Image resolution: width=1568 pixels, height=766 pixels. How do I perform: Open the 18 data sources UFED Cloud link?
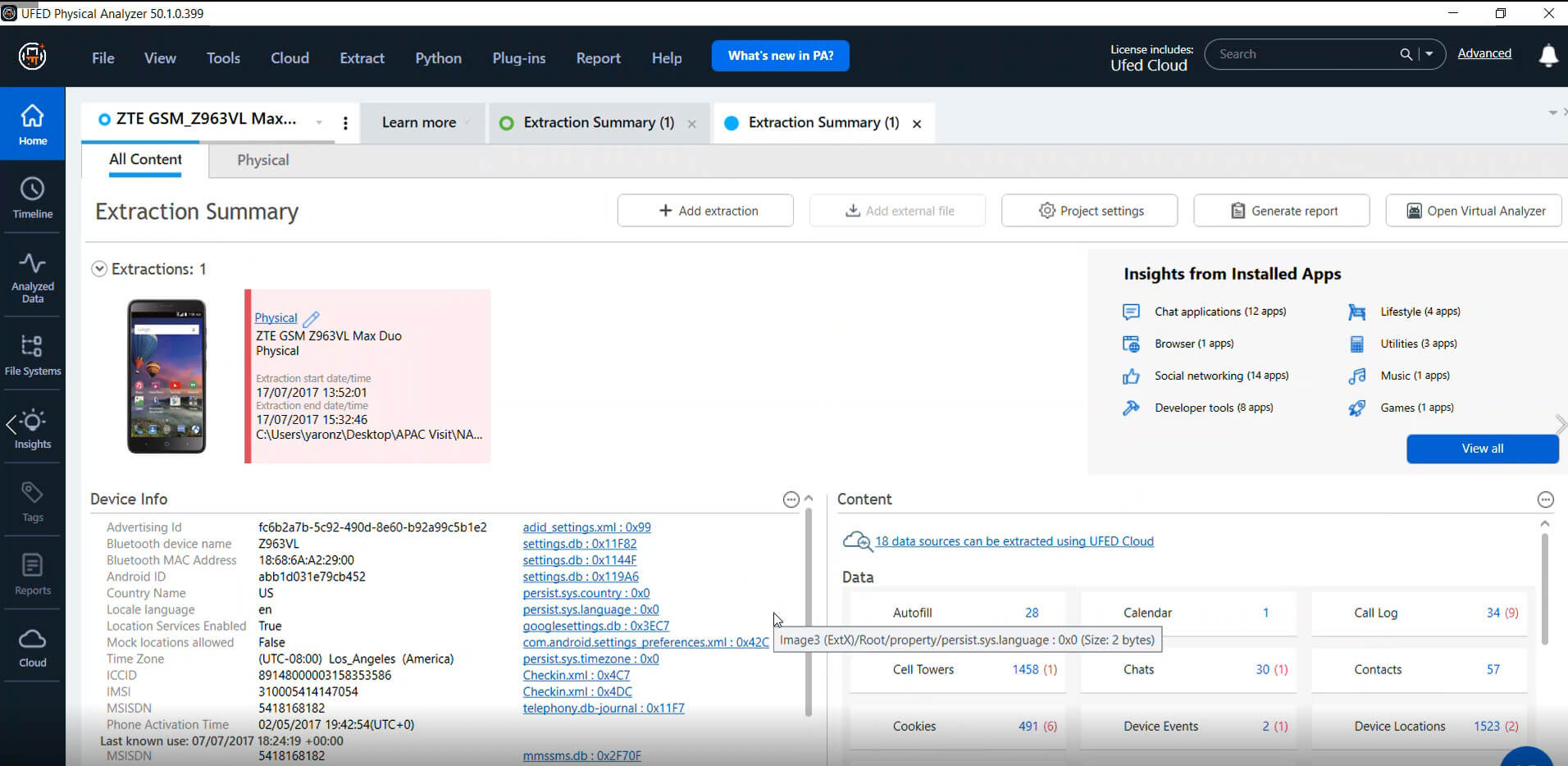pos(1014,541)
